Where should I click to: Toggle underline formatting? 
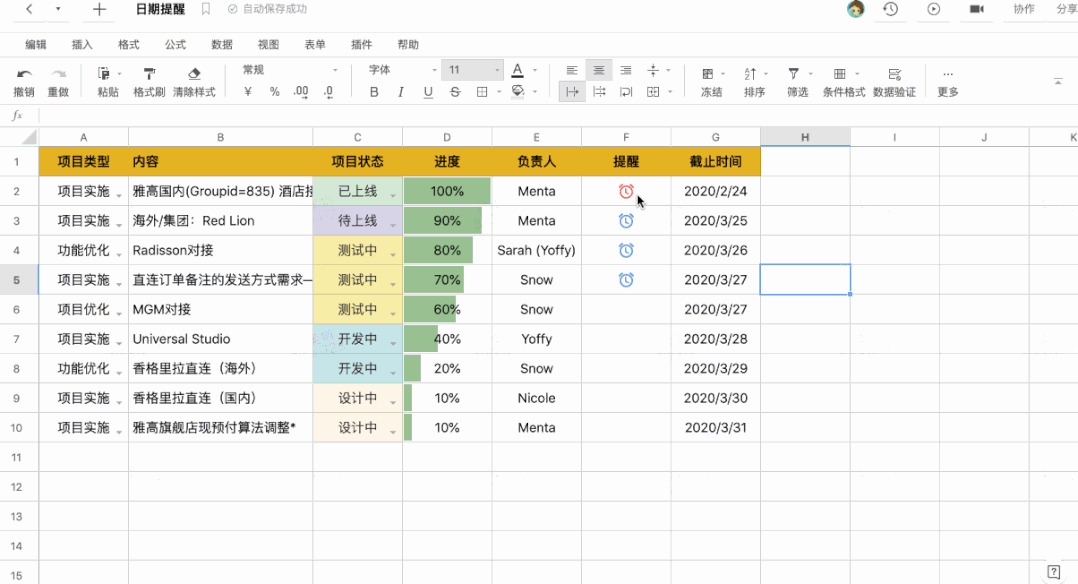(x=426, y=91)
